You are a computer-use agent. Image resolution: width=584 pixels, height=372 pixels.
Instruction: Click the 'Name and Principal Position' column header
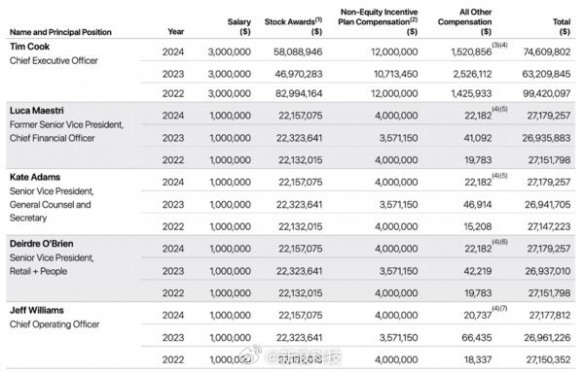point(60,32)
